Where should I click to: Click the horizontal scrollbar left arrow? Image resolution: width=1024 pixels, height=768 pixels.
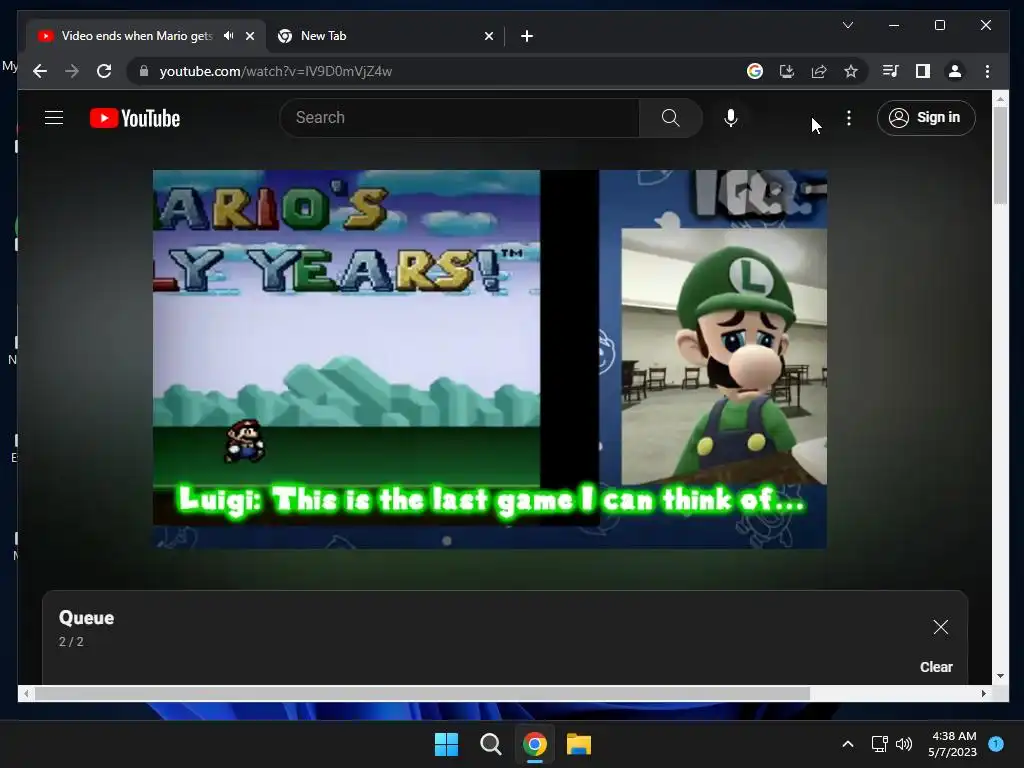(26, 694)
